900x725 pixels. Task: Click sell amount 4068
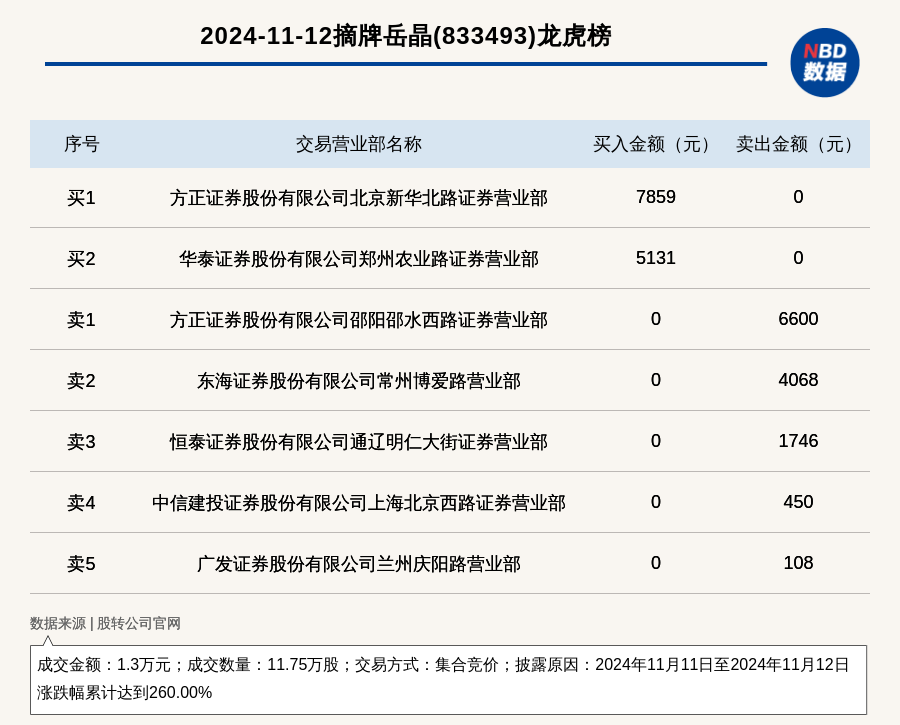pyautogui.click(x=798, y=379)
